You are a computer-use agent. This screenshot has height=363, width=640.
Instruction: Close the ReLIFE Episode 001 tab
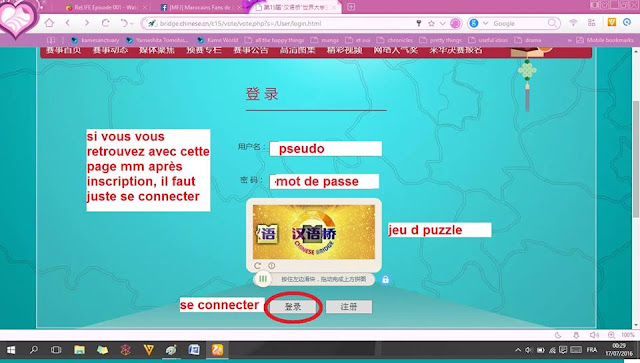(x=144, y=7)
